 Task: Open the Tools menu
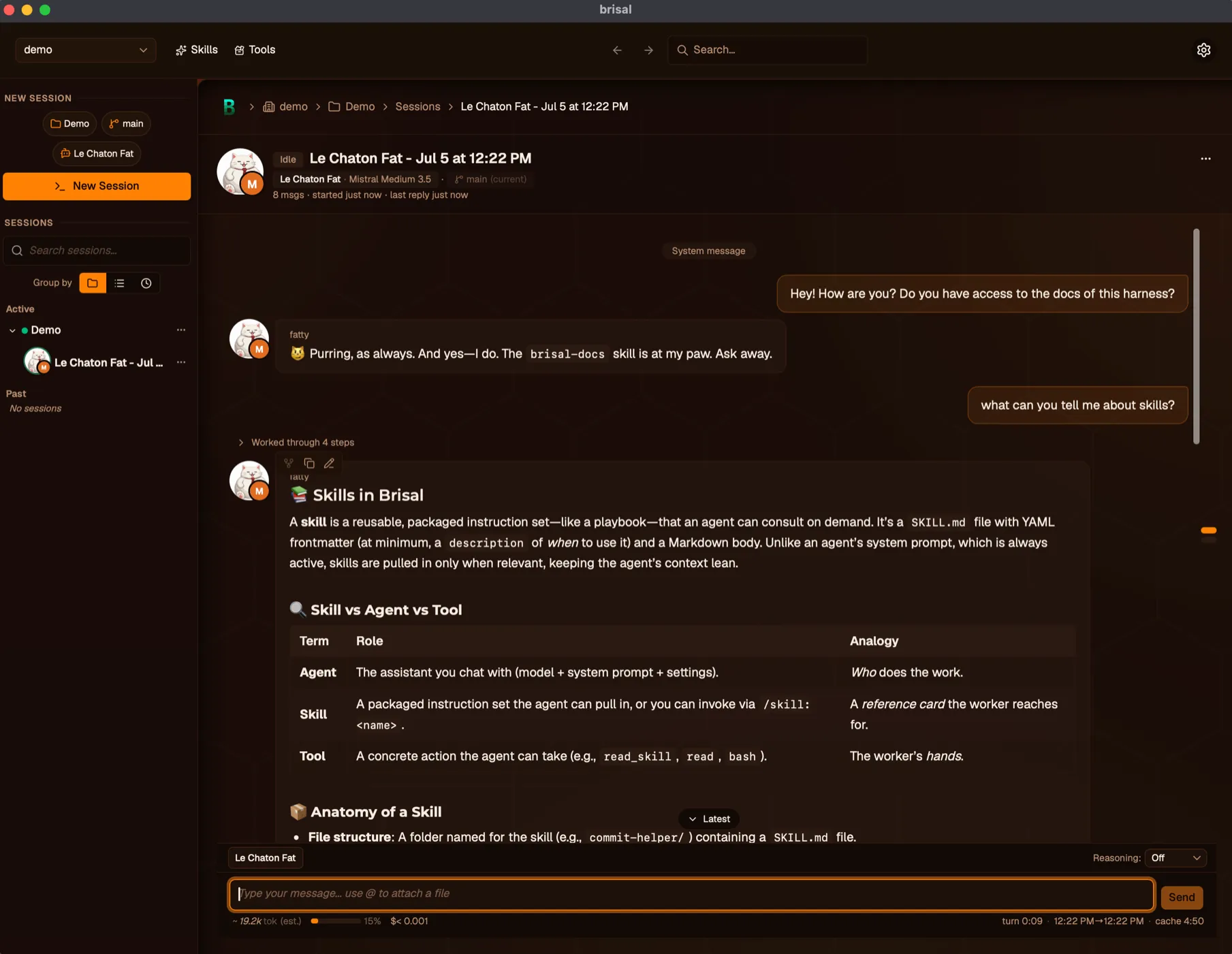[255, 50]
